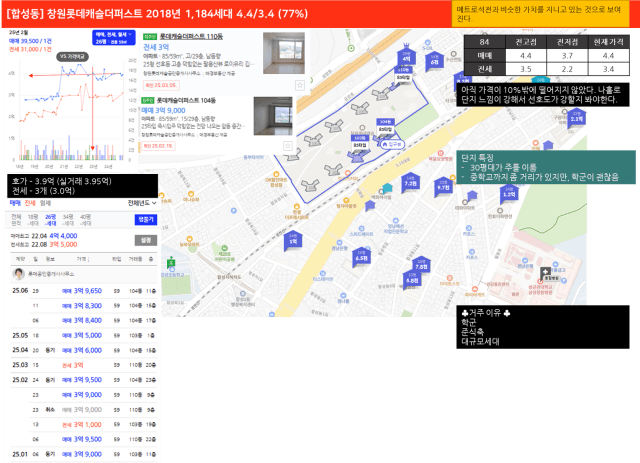Switch to the 월세 tab
The image size is (640, 463).
point(45,203)
